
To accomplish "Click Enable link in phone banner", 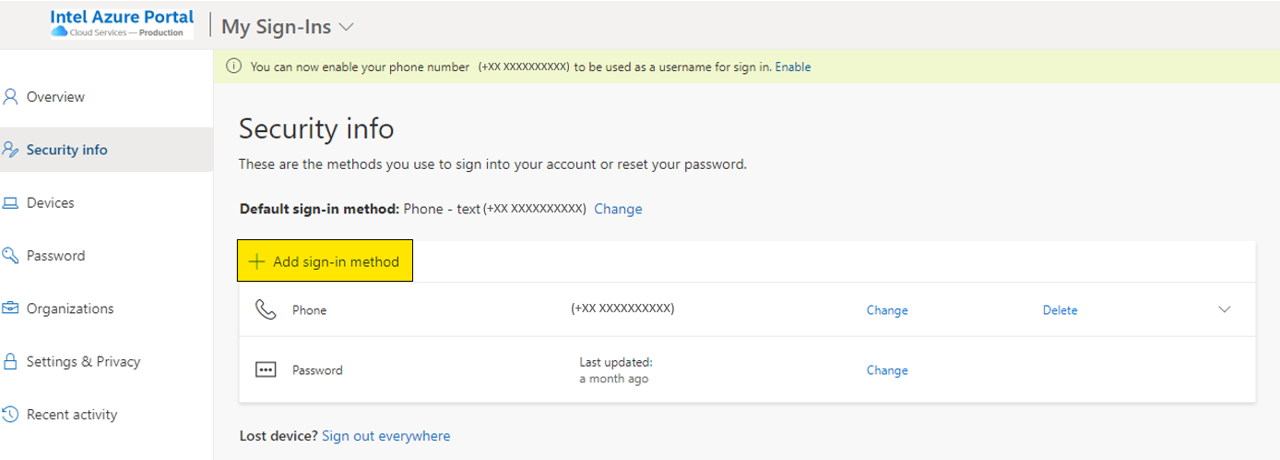I will 793,67.
